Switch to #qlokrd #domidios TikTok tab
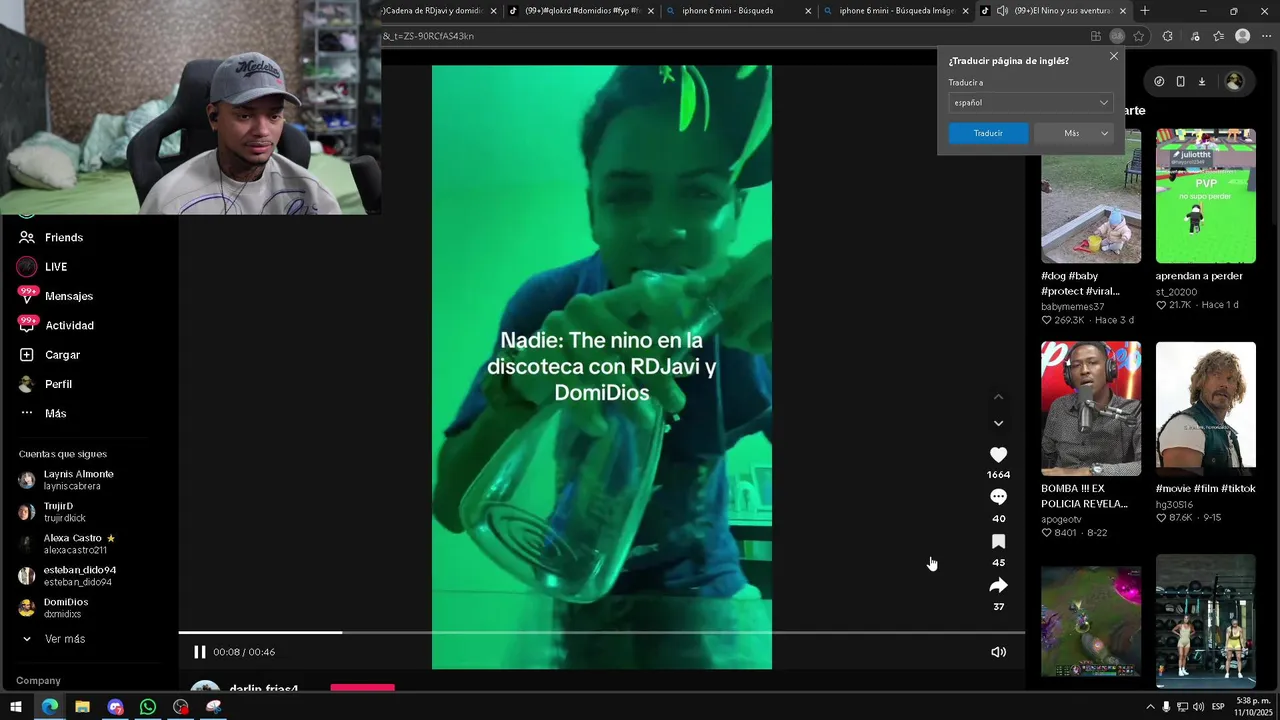 click(580, 11)
